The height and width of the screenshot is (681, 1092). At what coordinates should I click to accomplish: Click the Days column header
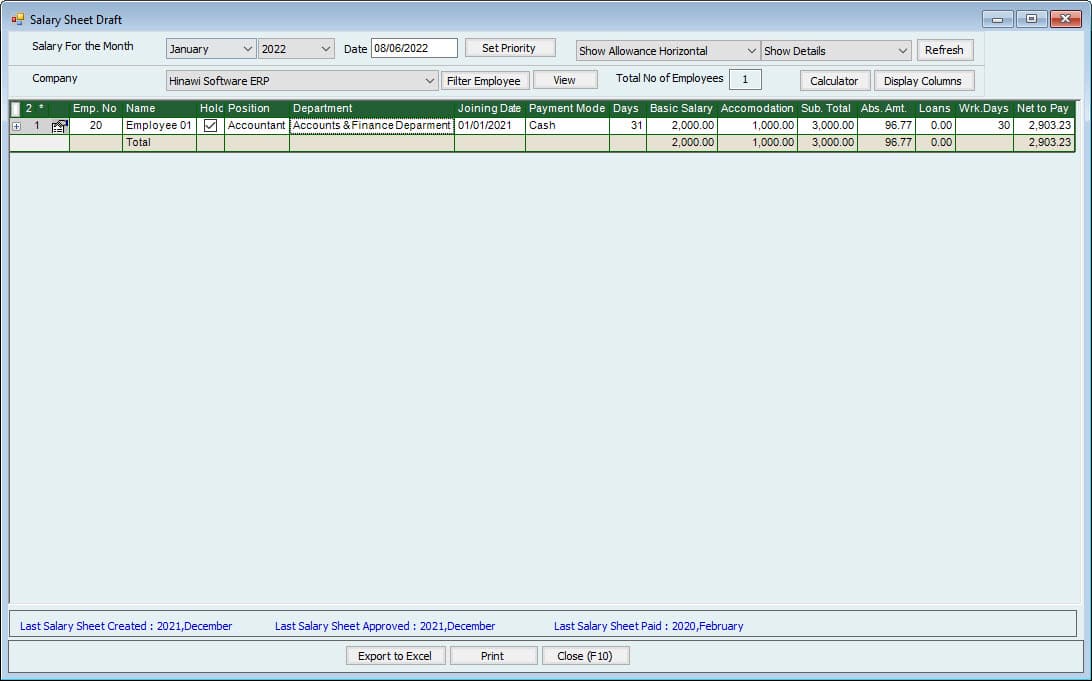pyautogui.click(x=627, y=109)
